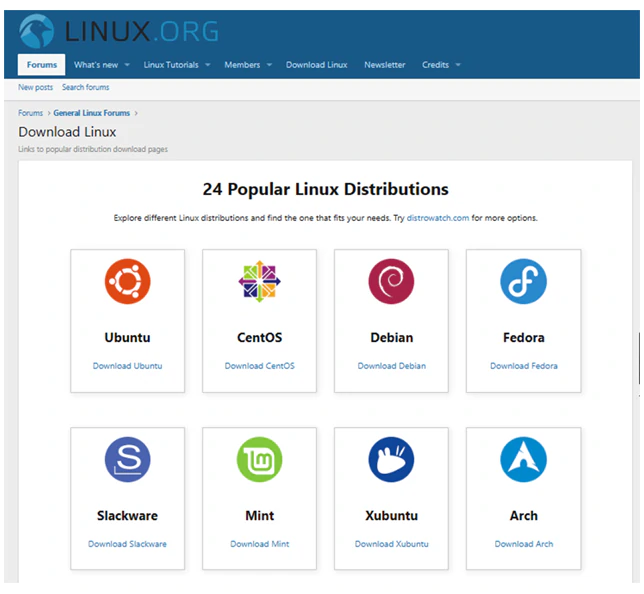
Task: Open Download Linux nav item
Action: pyautogui.click(x=317, y=65)
